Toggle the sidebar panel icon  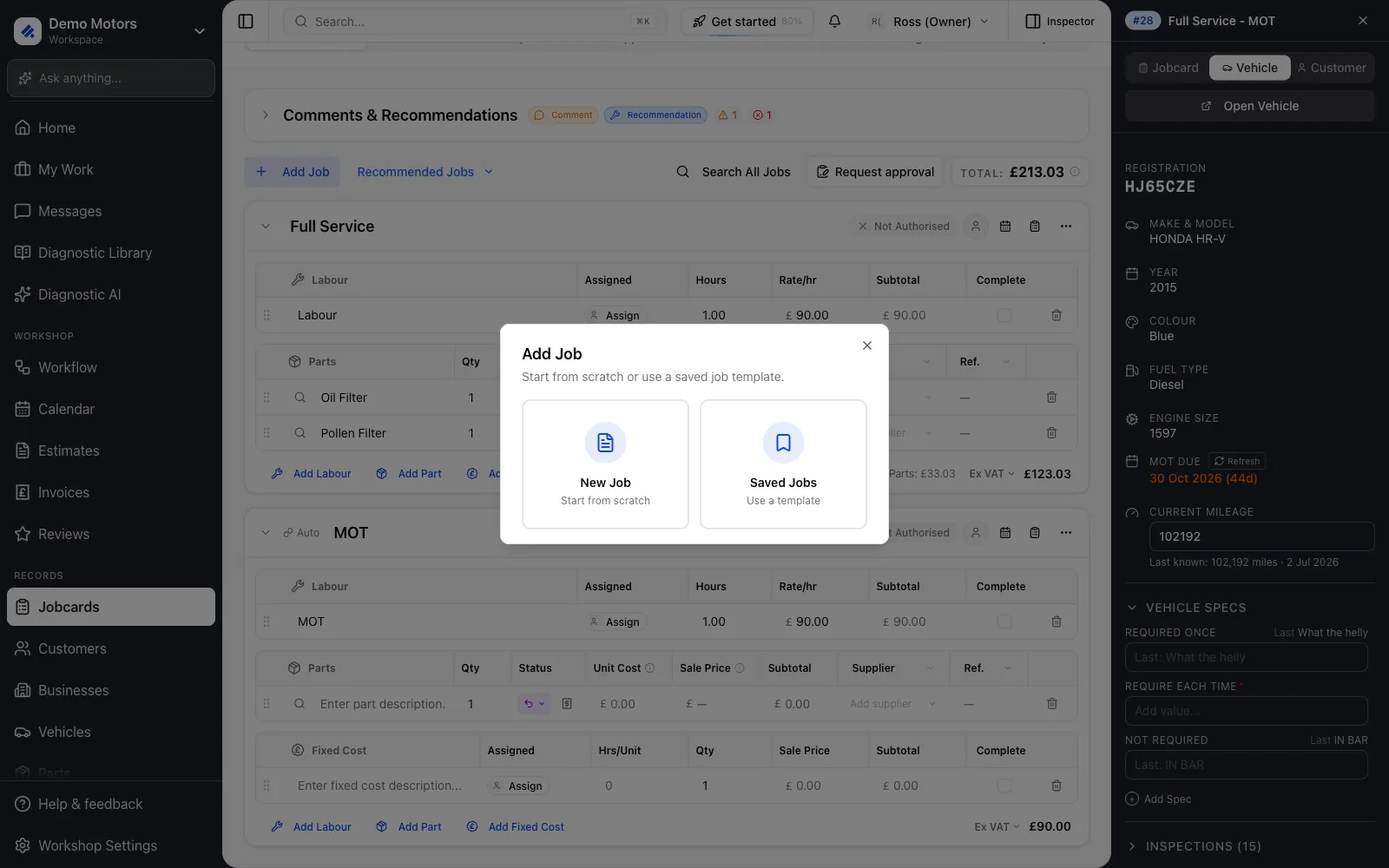click(246, 22)
